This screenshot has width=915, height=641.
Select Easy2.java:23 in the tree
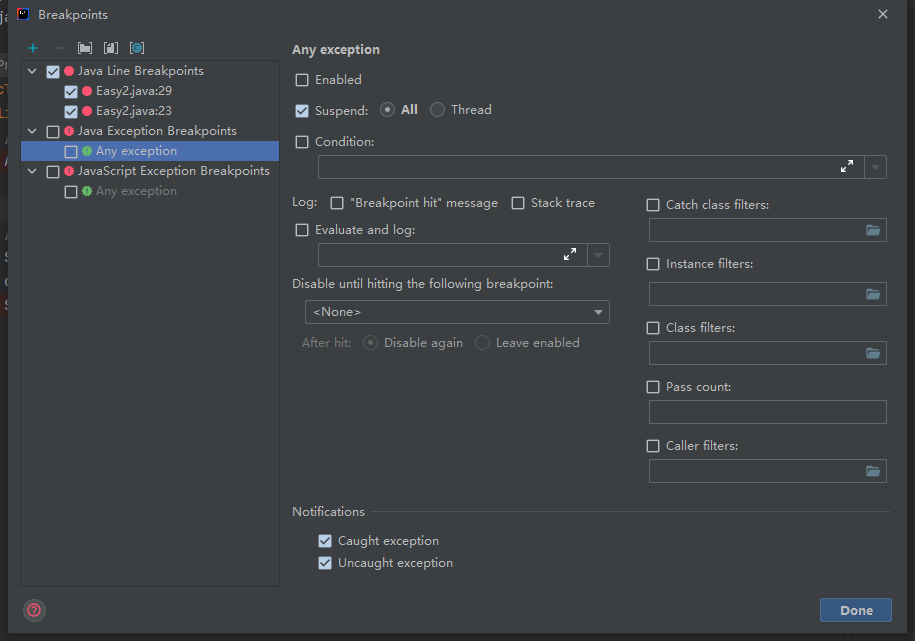pos(134,111)
